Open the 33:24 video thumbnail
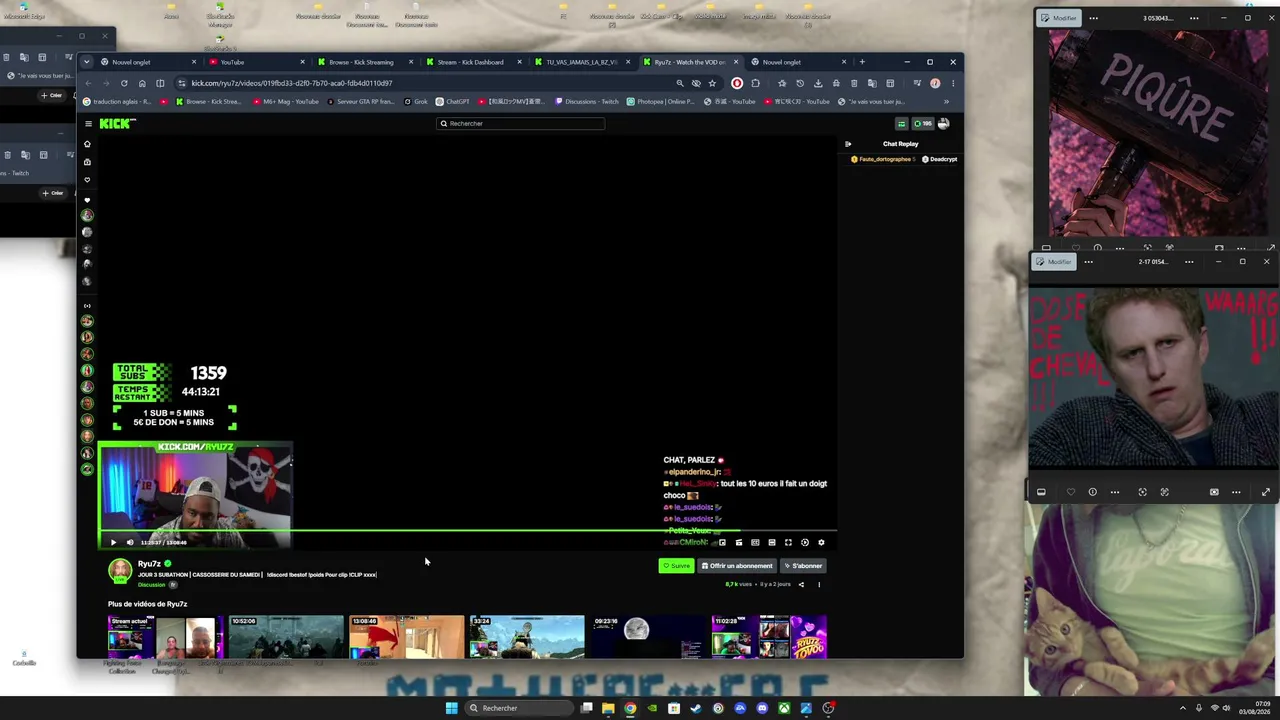The height and width of the screenshot is (720, 1280). pyautogui.click(x=527, y=637)
